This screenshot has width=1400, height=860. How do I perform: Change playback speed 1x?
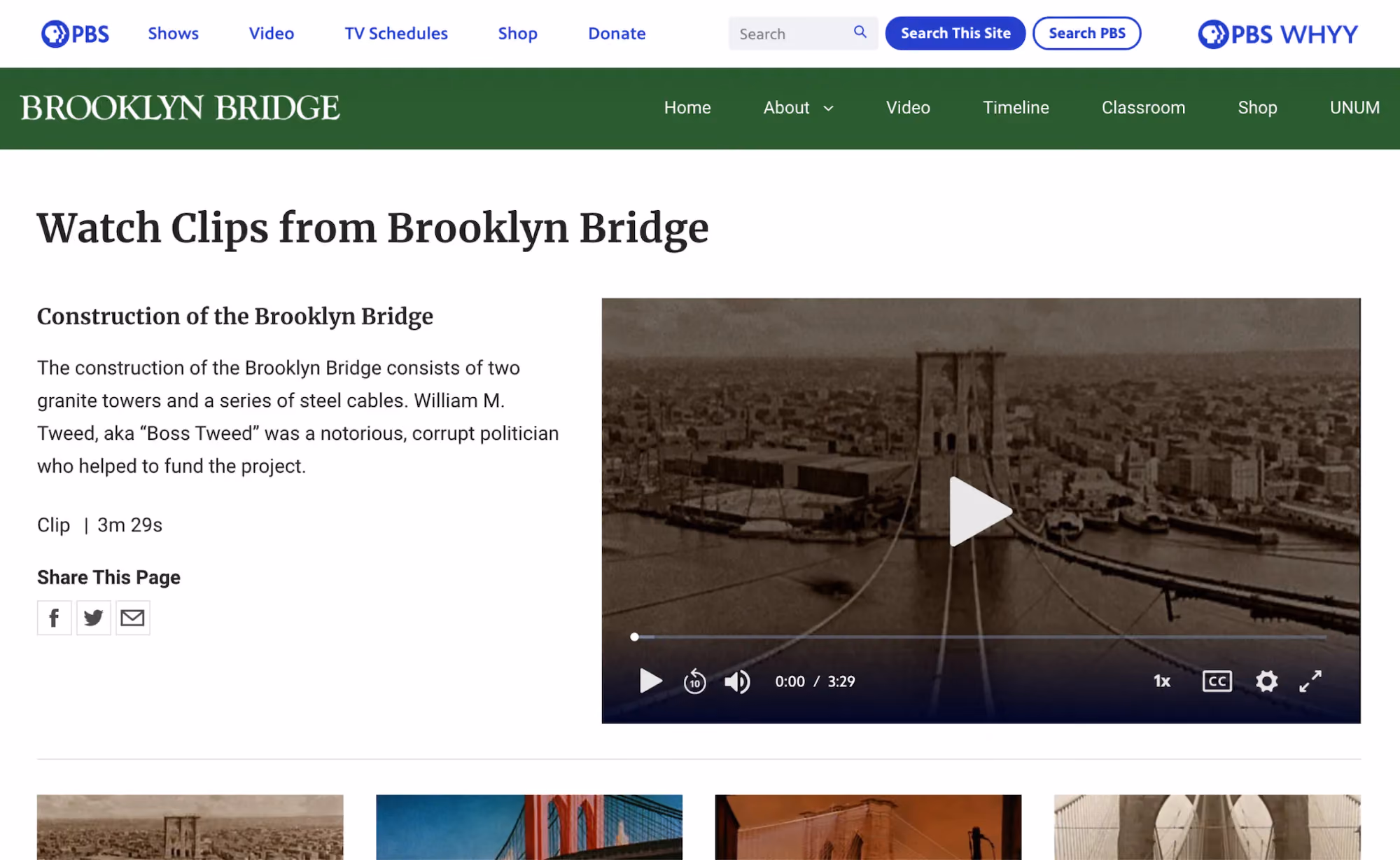point(1162,681)
